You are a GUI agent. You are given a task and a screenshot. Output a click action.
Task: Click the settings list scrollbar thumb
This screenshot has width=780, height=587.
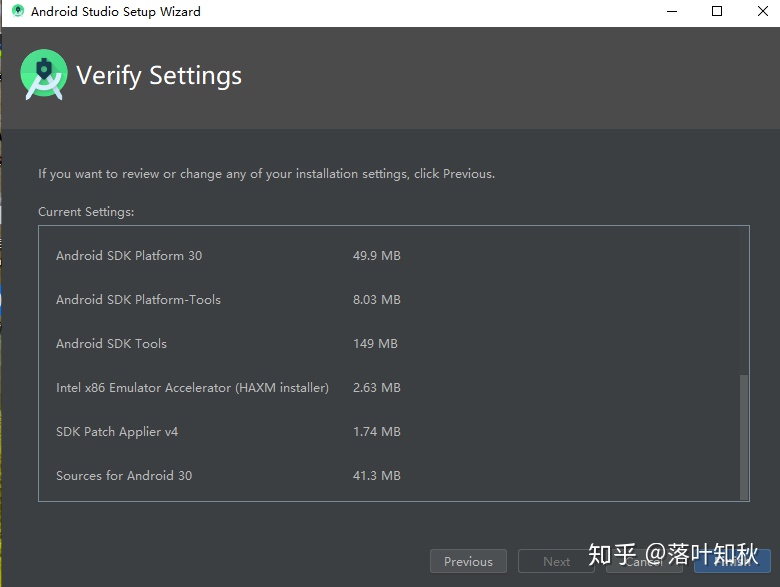pos(744,437)
